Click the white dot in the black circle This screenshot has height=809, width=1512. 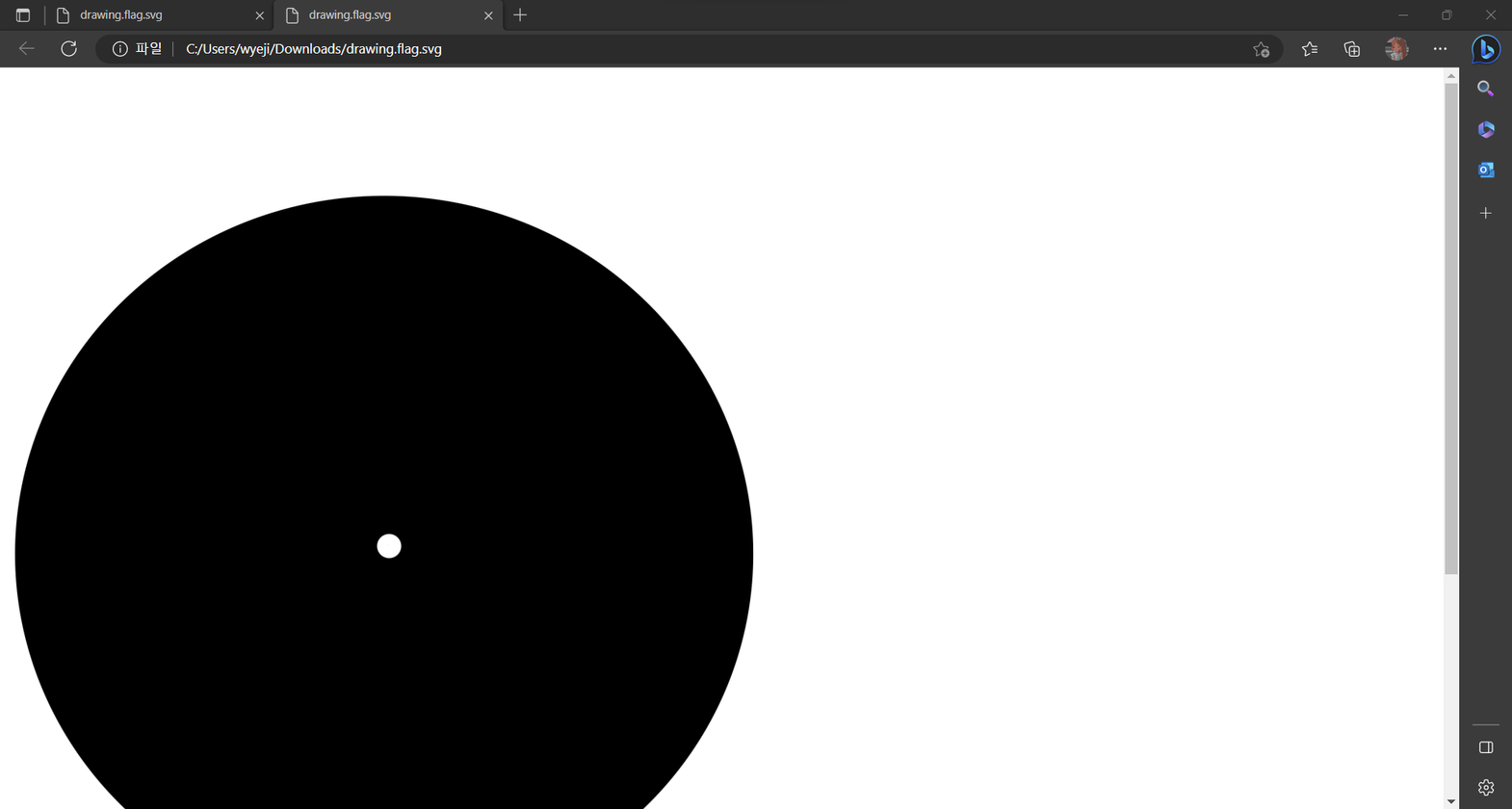click(389, 546)
